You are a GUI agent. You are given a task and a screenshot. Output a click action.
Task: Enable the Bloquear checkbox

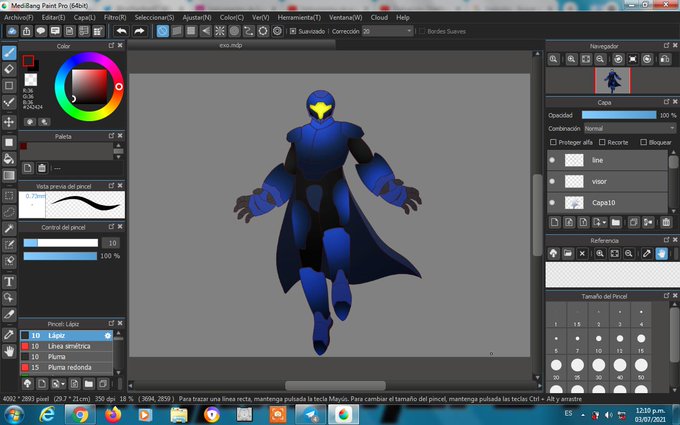pyautogui.click(x=644, y=142)
